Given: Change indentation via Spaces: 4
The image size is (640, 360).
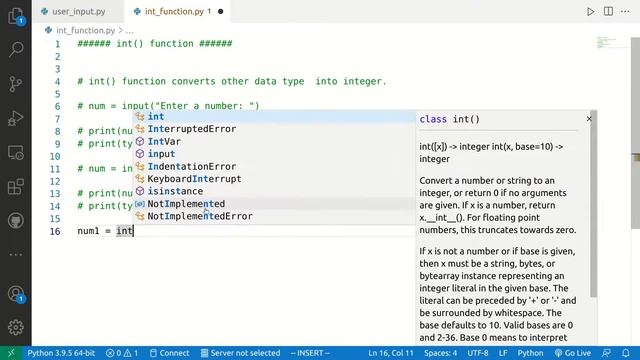Looking at the screenshot, I should tap(440, 353).
